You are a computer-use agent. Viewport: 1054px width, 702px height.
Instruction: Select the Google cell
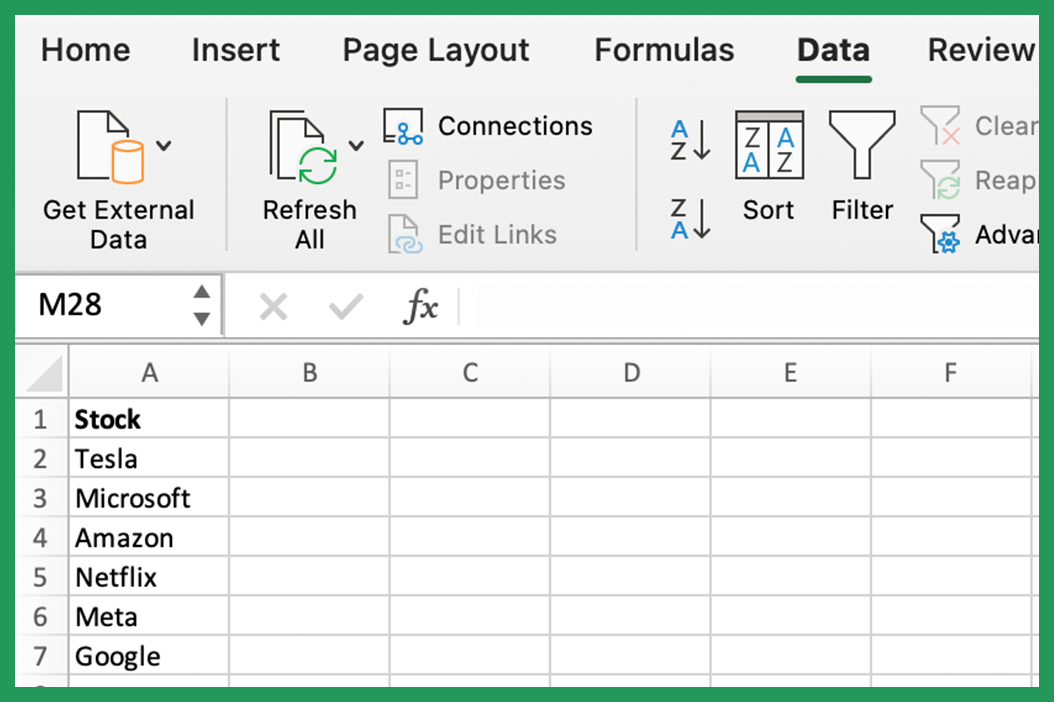(149, 656)
